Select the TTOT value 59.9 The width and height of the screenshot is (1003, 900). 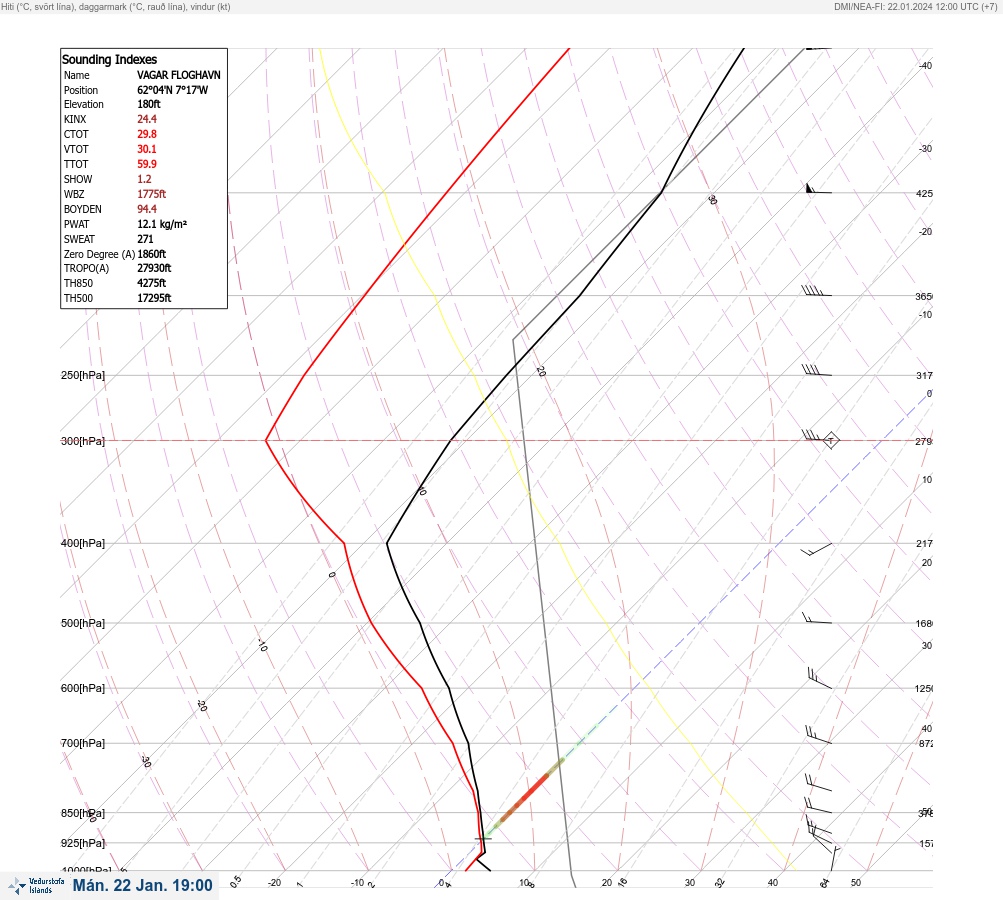pos(146,164)
